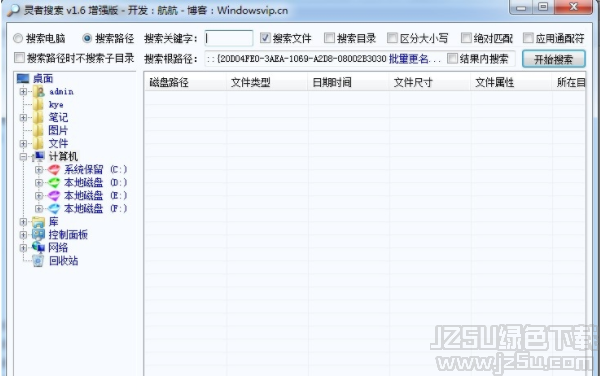The height and width of the screenshot is (376, 600).
Task: Click the 文件 folder icon
Action: coord(38,143)
